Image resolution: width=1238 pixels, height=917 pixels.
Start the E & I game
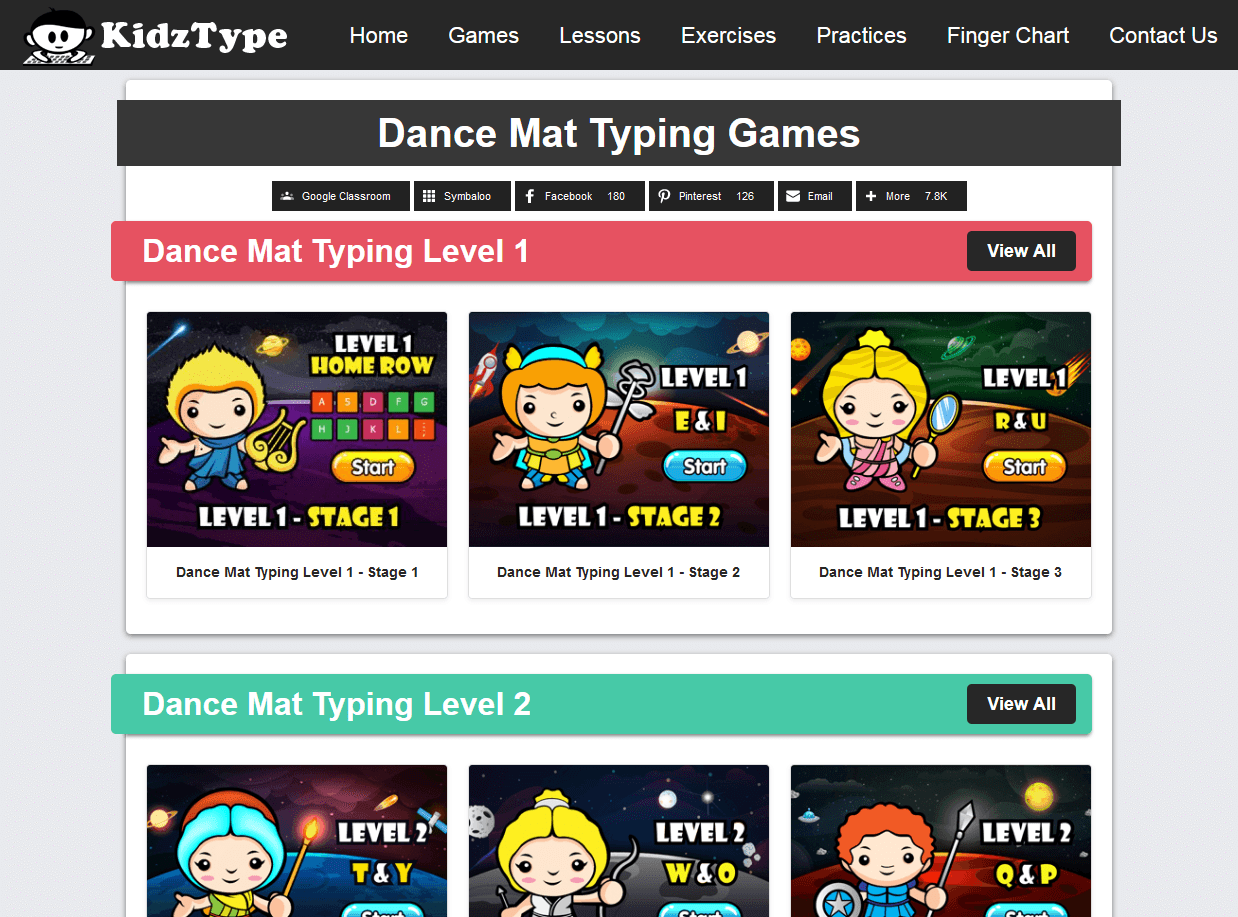(704, 466)
